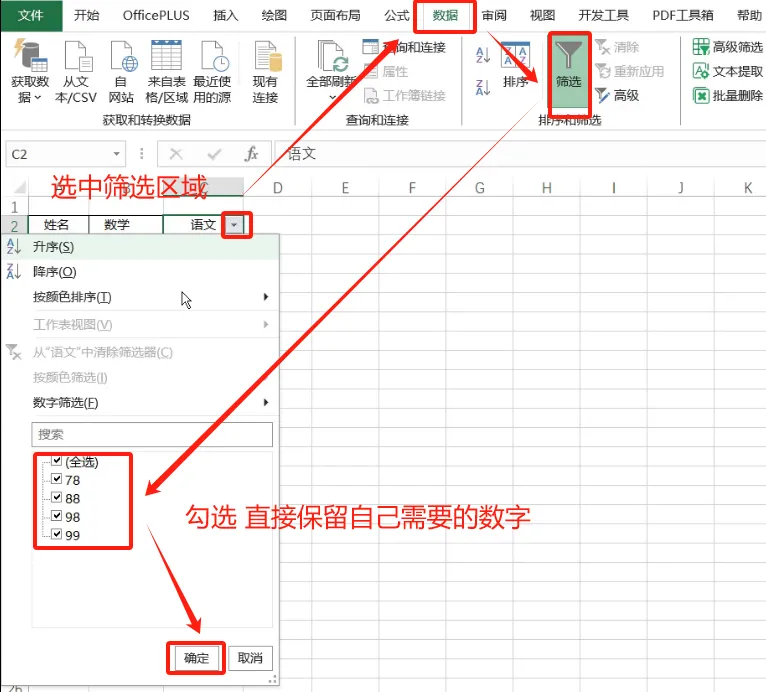Switch to the 公式 Formulas tab
Viewport: 766px width, 692px height.
(397, 16)
